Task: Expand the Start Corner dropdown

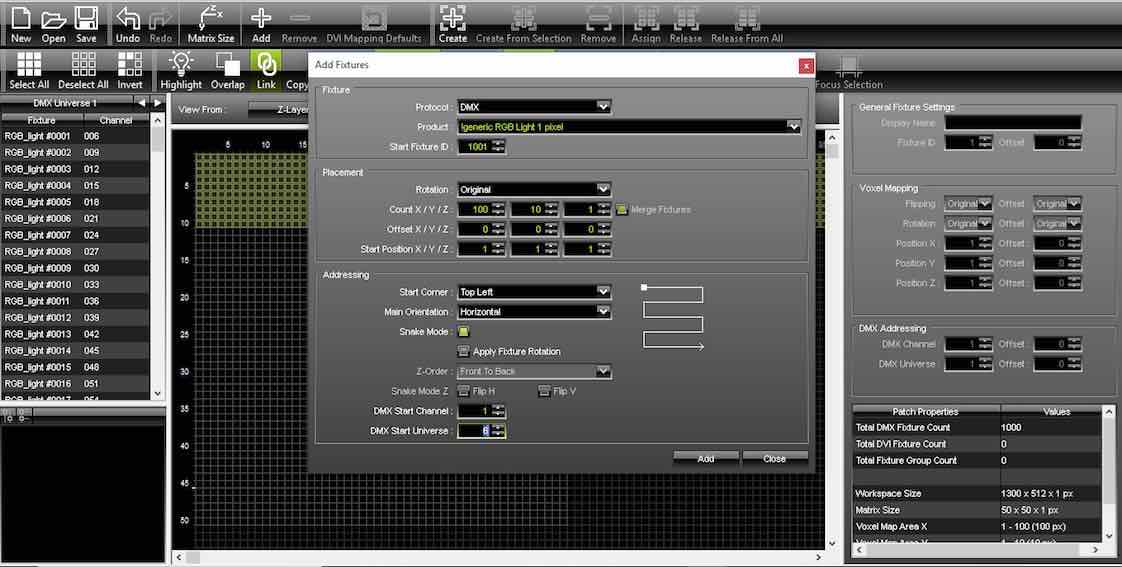Action: point(534,292)
